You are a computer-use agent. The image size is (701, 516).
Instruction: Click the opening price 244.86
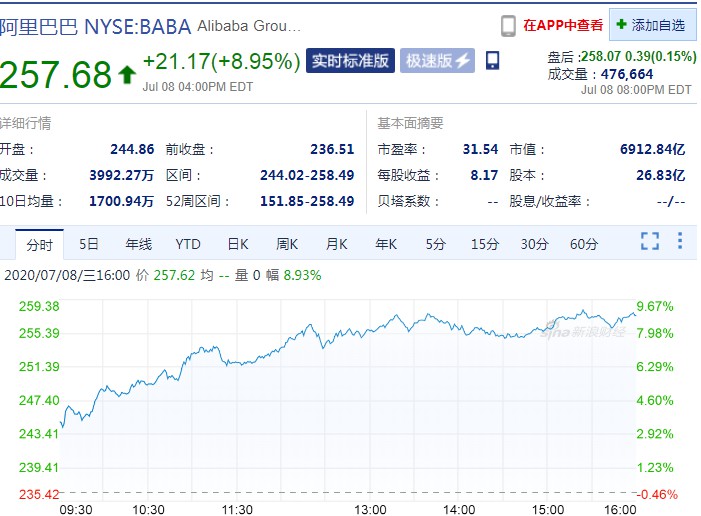[x=132, y=149]
